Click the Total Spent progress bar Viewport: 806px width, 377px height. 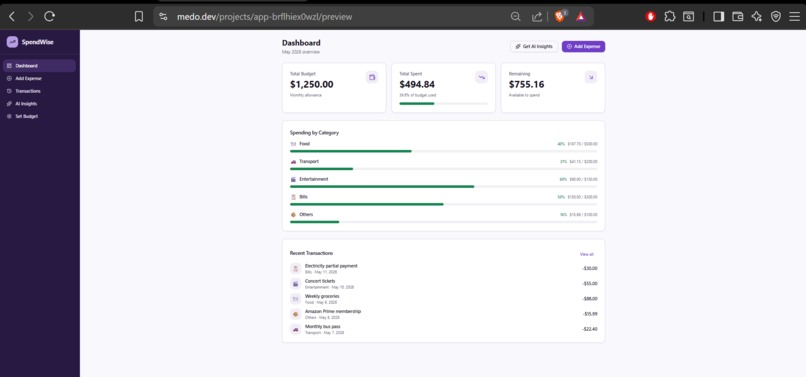pyautogui.click(x=444, y=103)
